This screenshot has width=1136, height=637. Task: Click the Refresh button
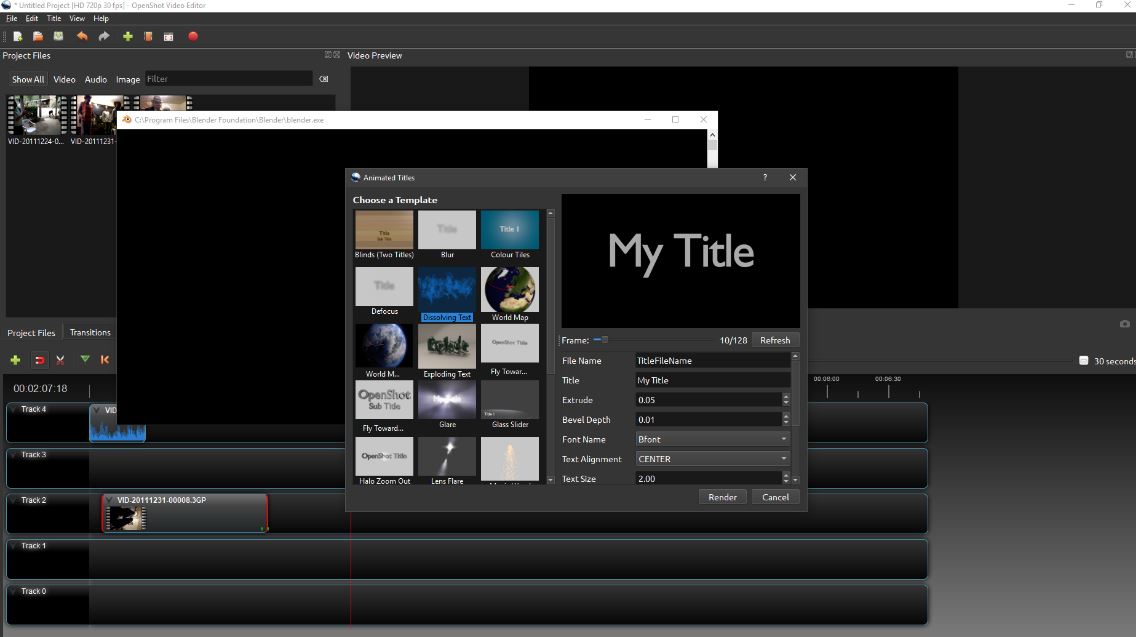pyautogui.click(x=775, y=340)
